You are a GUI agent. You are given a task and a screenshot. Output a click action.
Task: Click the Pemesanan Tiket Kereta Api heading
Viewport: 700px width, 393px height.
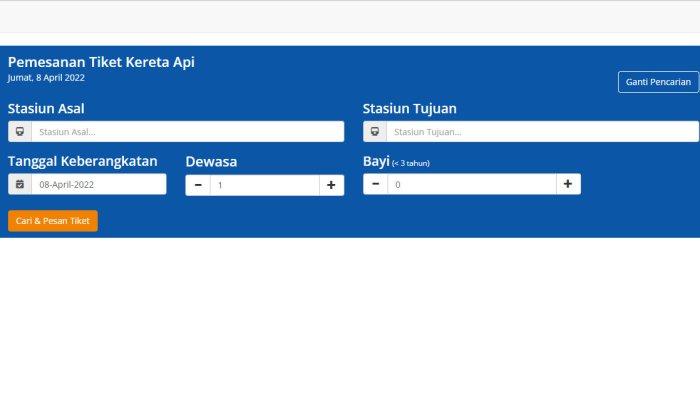tap(101, 62)
